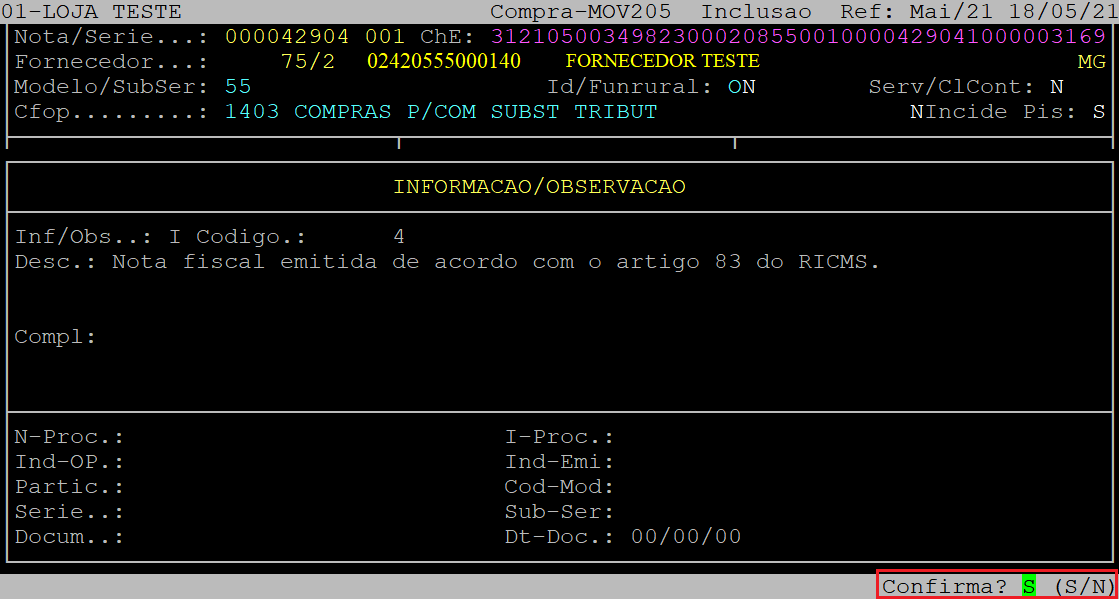Toggle the Serv/ClCont N flag

pyautogui.click(x=1056, y=87)
